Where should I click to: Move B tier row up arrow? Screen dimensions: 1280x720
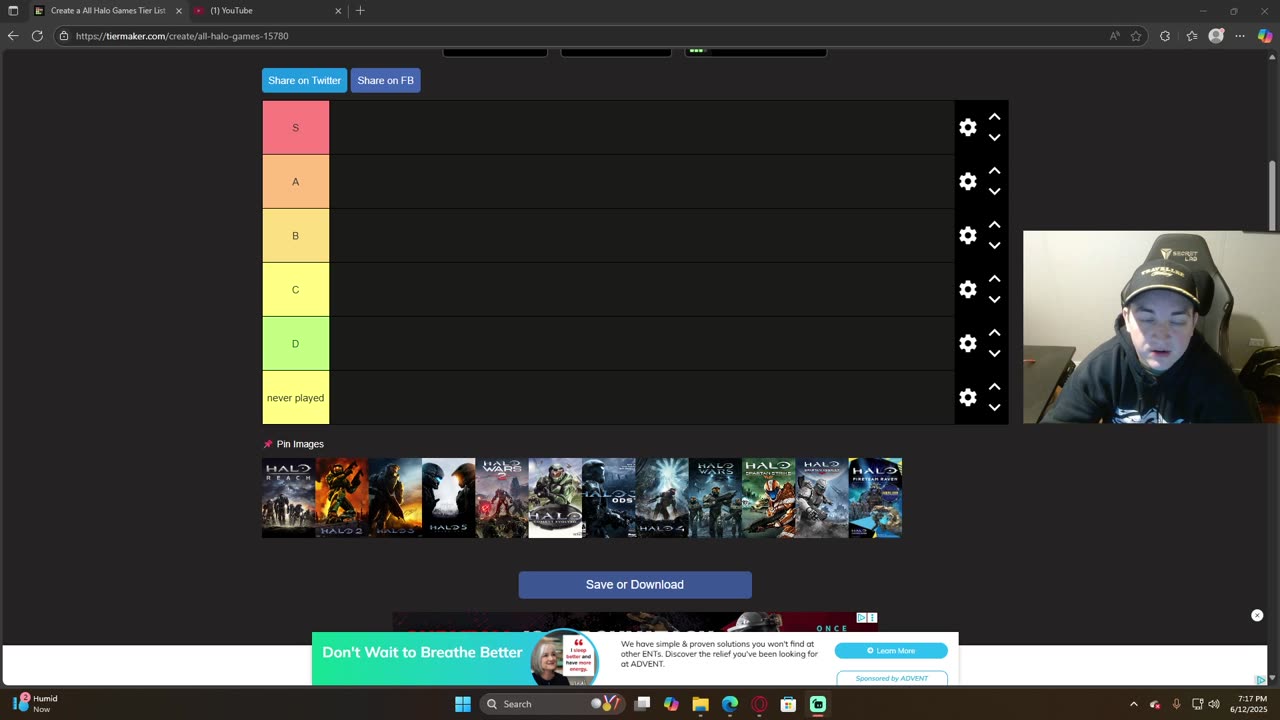pyautogui.click(x=994, y=225)
